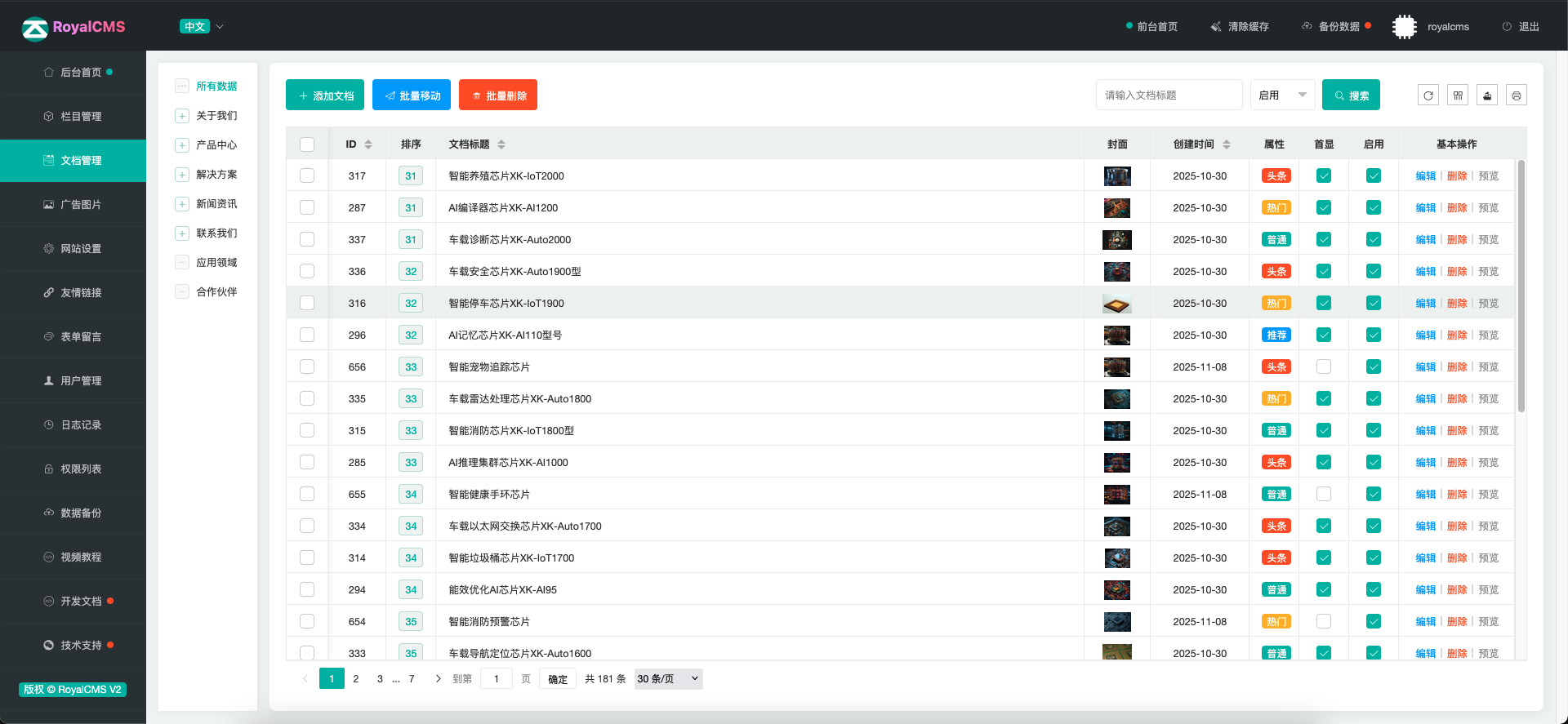Open 开发文档 in the sidebar menu
Screen dimensions: 1568x724
[x=73, y=601]
